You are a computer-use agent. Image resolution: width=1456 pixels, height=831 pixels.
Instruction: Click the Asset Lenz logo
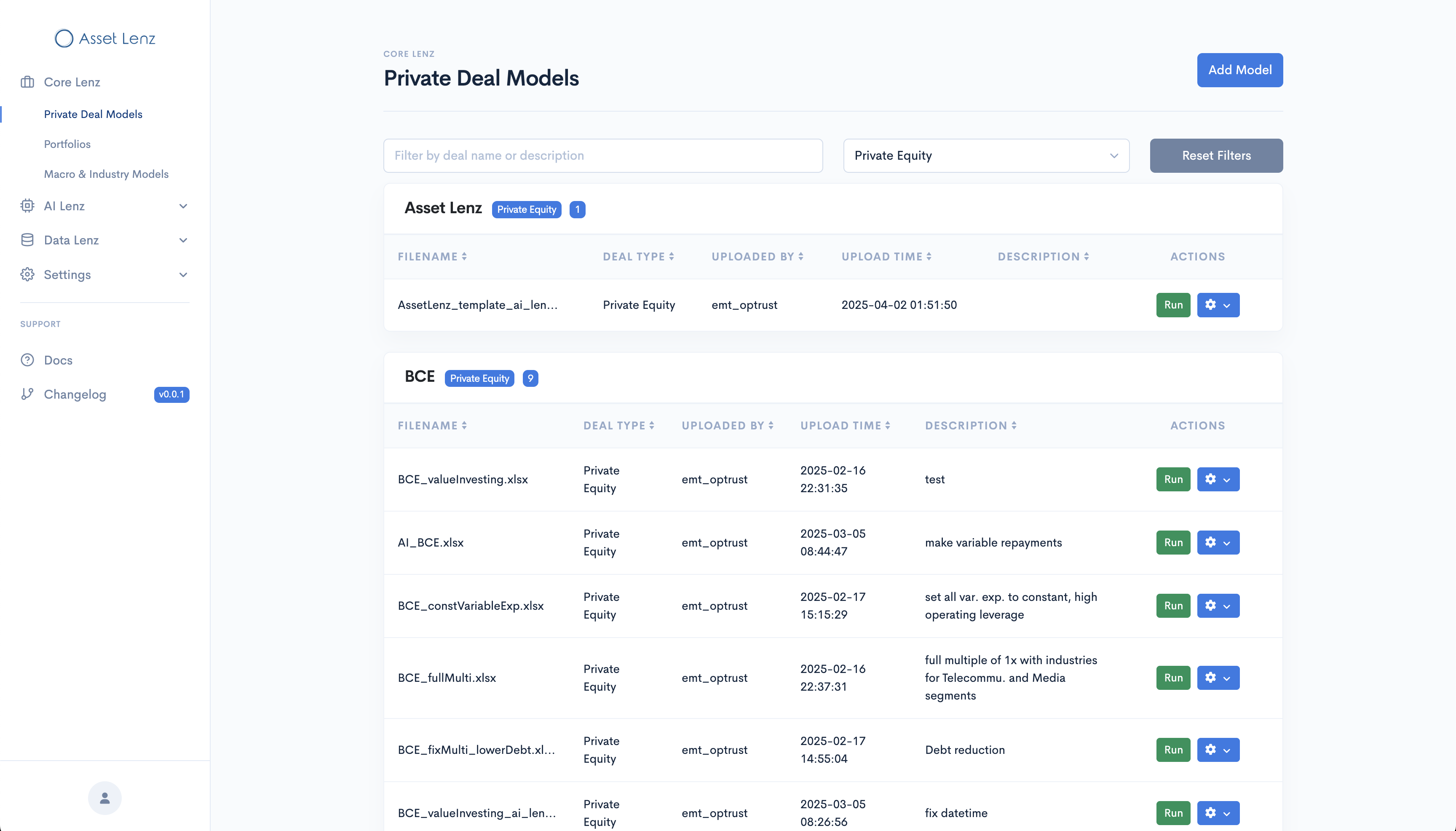pyautogui.click(x=105, y=38)
